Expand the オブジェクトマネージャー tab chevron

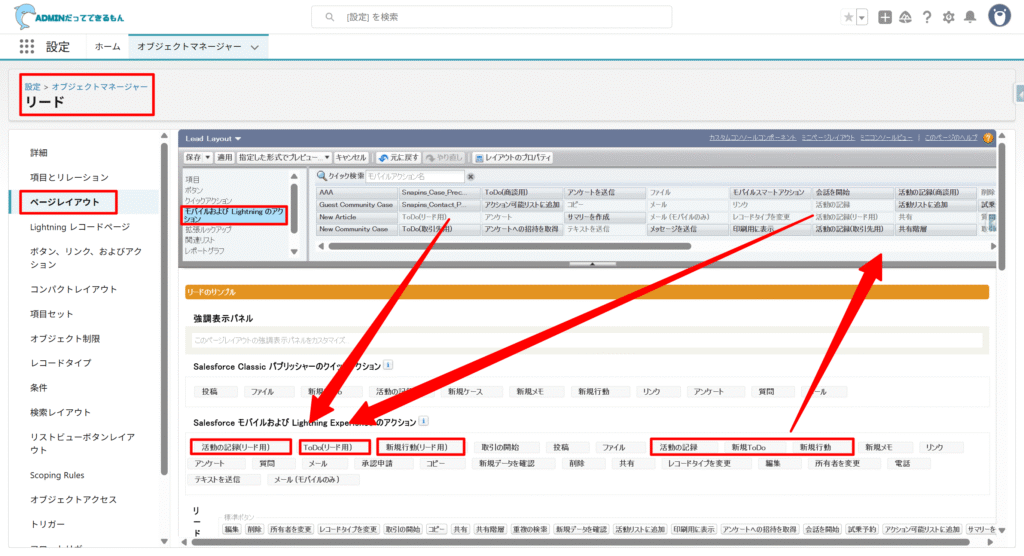[x=255, y=47]
